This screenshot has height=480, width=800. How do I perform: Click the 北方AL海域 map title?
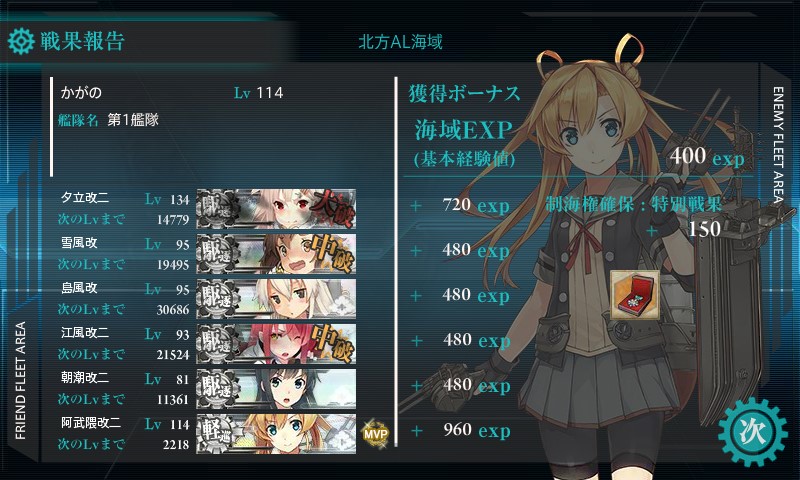401,42
